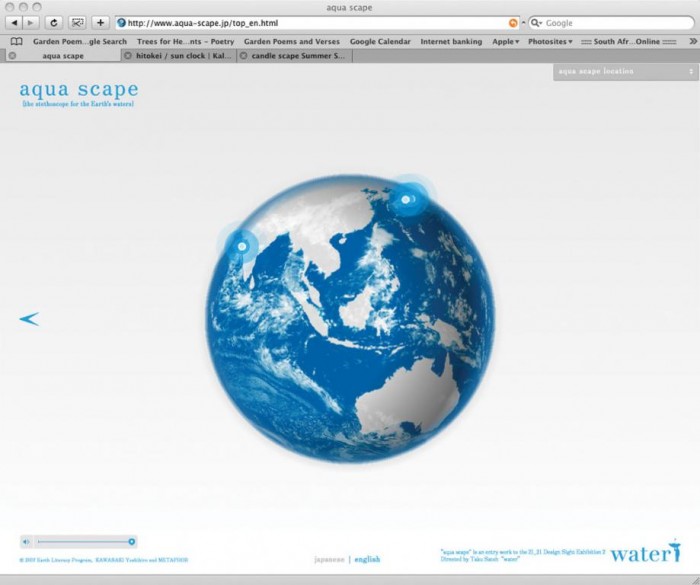Click the left arrow to rotate the globe
Viewport: 700px width, 585px height.
click(x=29, y=319)
